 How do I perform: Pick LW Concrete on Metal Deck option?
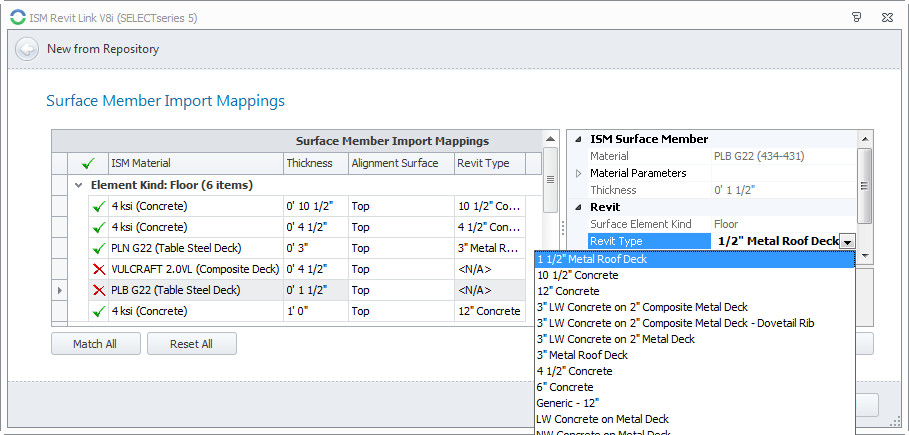pos(695,419)
